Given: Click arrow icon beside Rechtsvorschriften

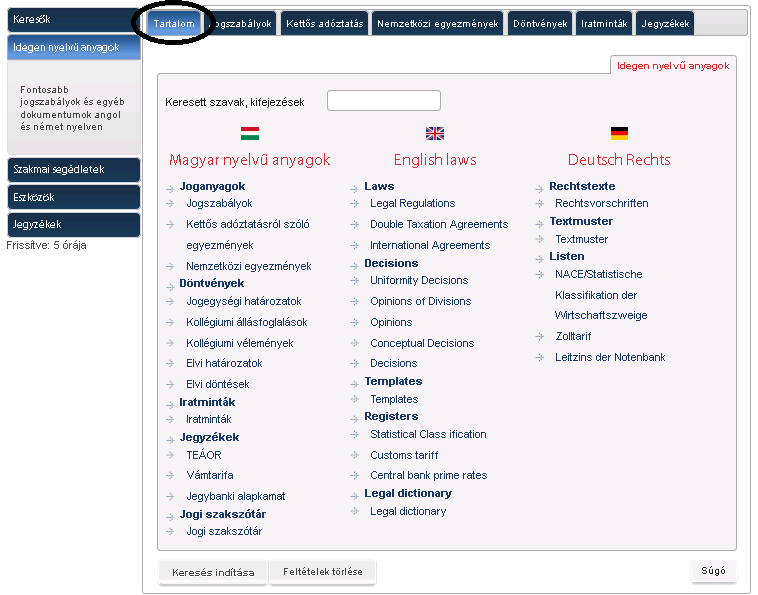Looking at the screenshot, I should tap(540, 204).
